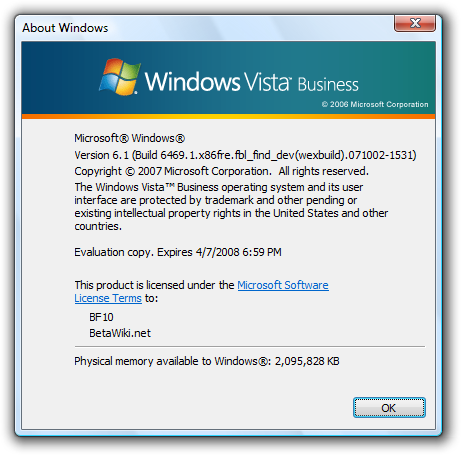Click the Windows Vista banner text

pos(218,82)
